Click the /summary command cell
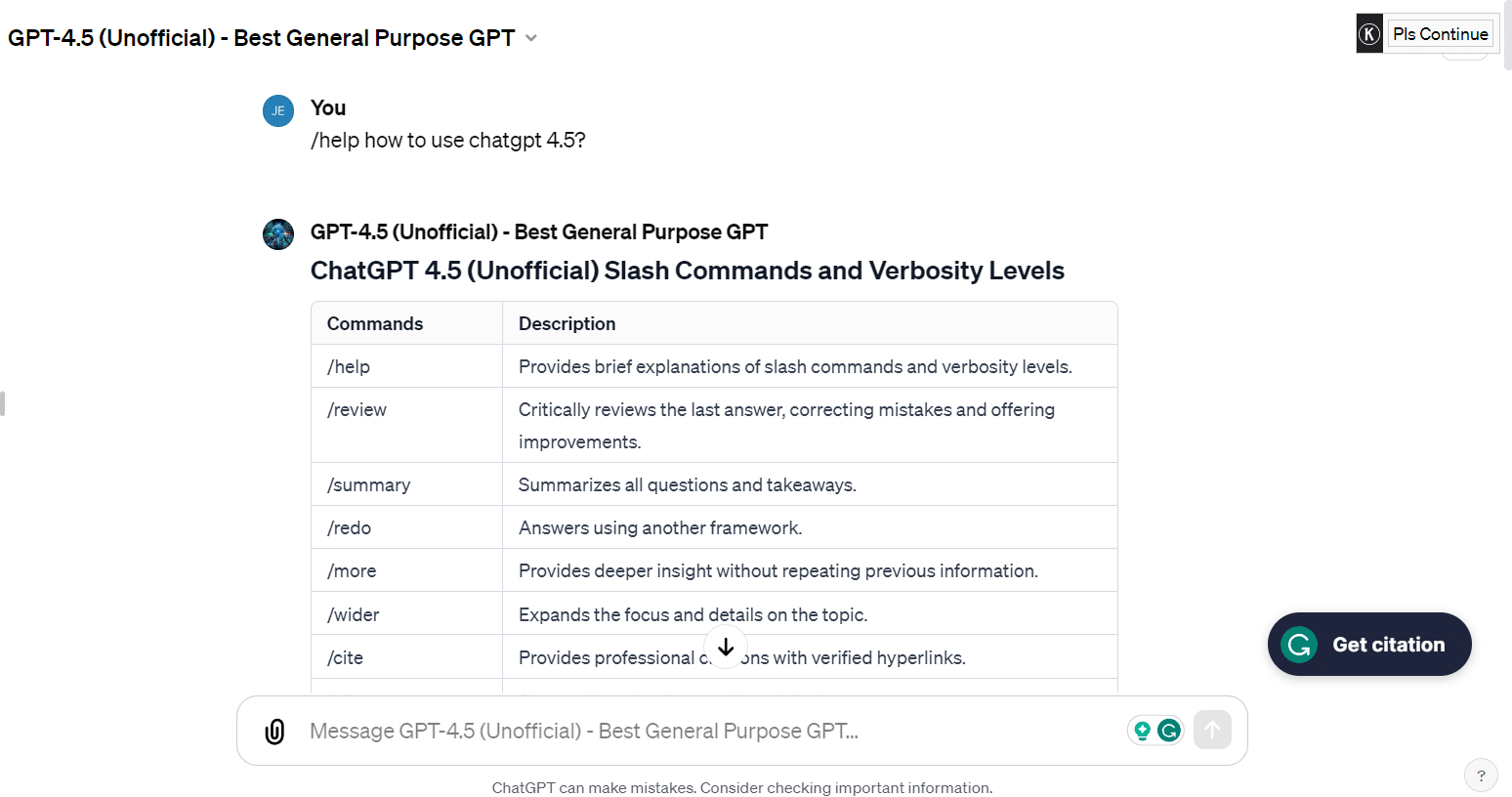This screenshot has height=797, width=1512. coord(368,485)
